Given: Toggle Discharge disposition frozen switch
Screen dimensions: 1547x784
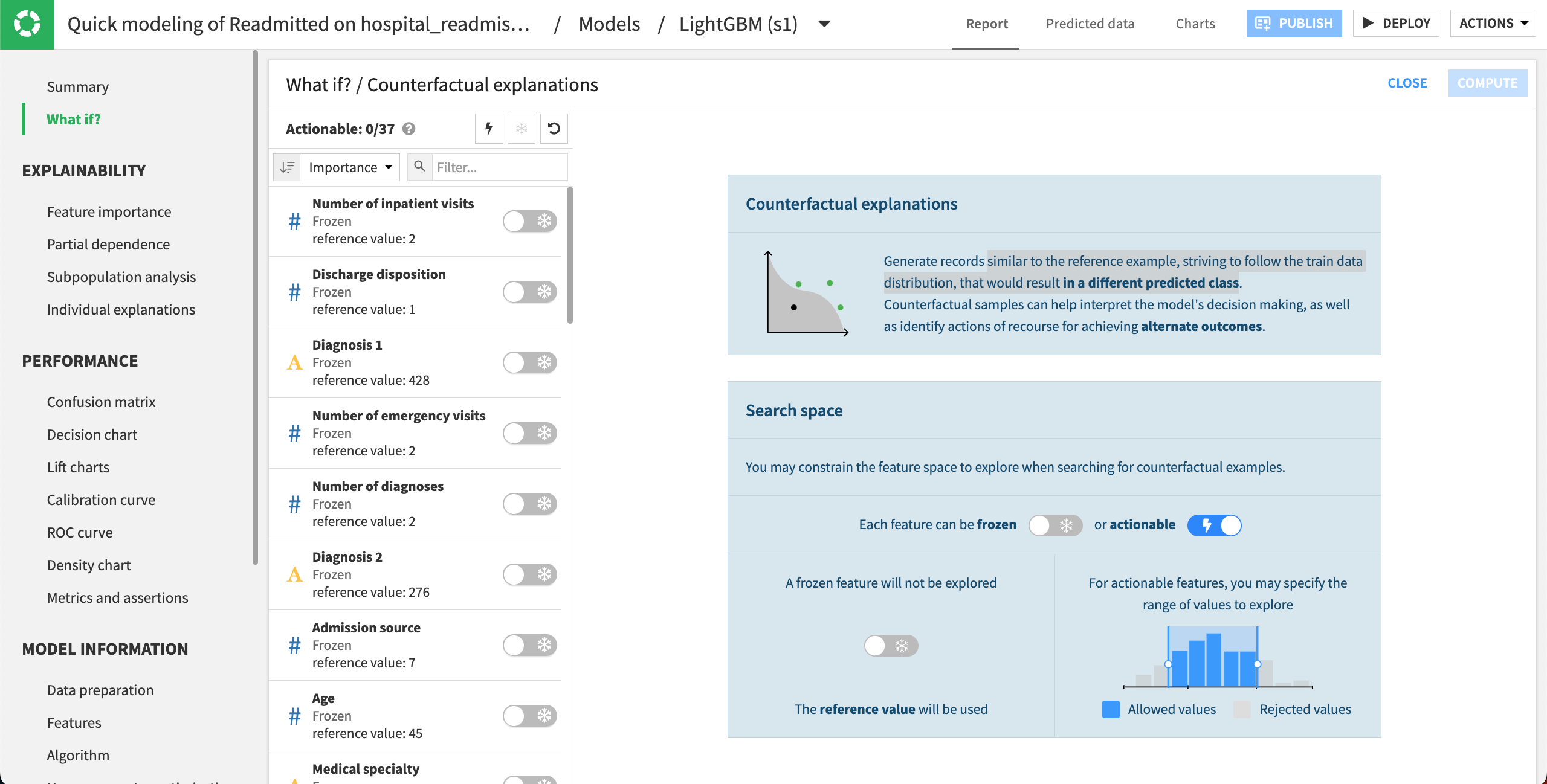Looking at the screenshot, I should coord(529,292).
